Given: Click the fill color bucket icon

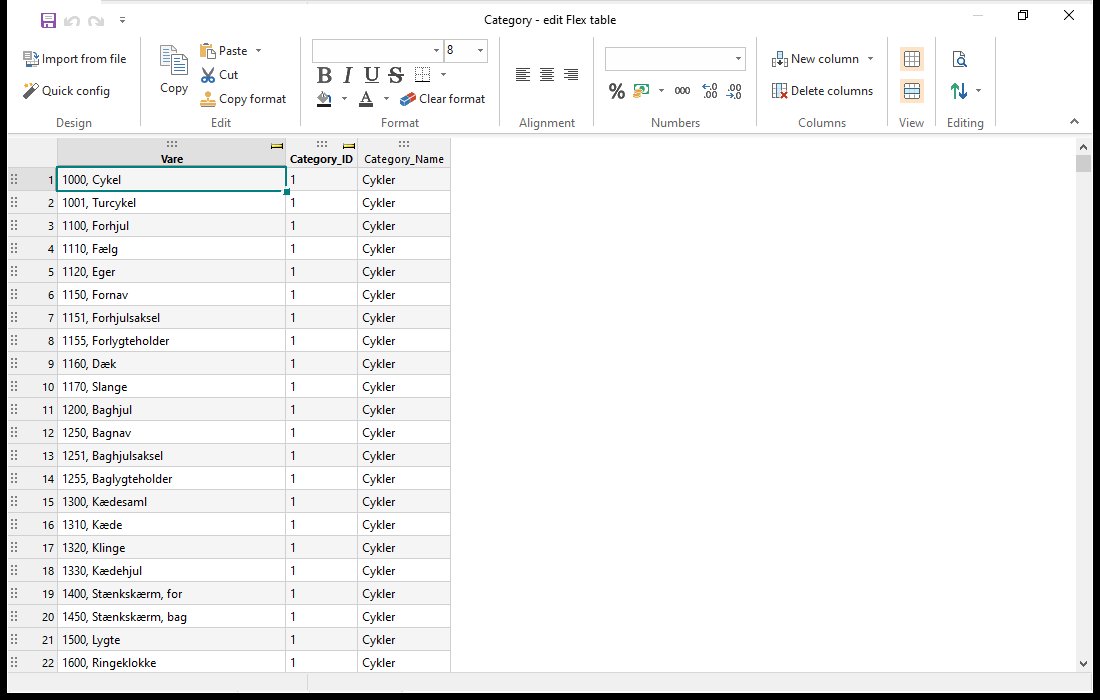Looking at the screenshot, I should tap(324, 99).
